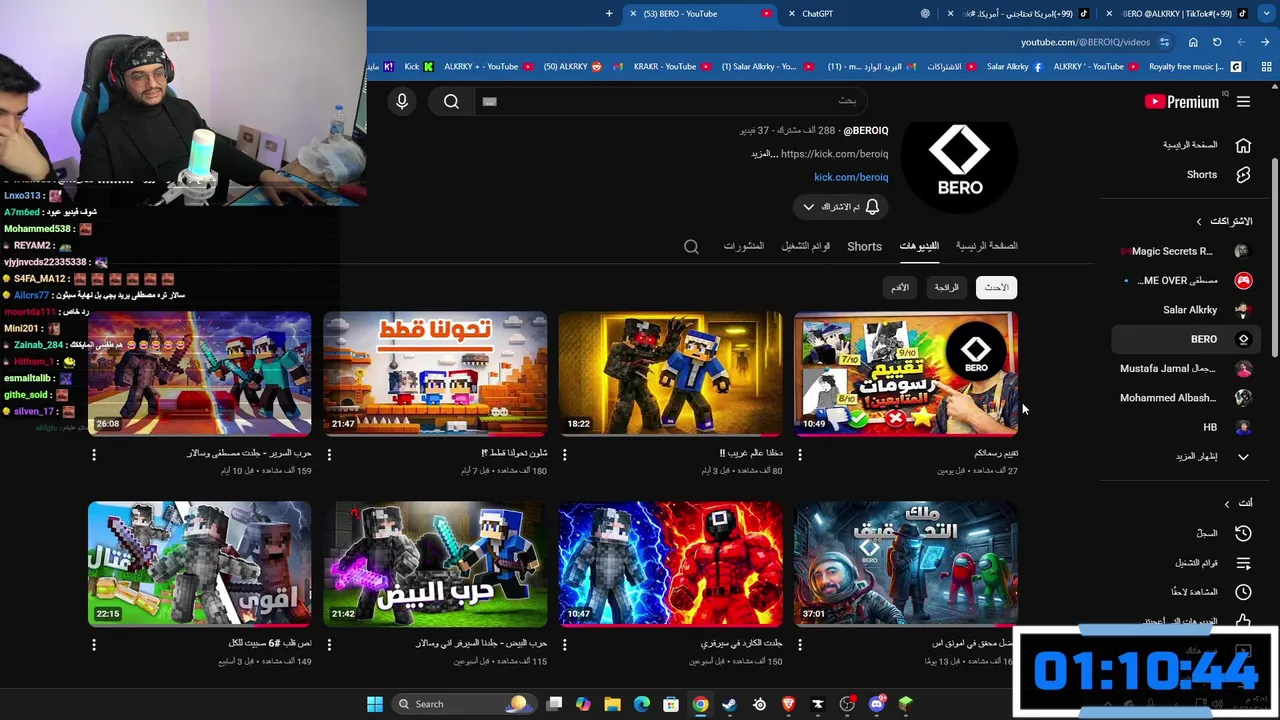Open the 18:22 video thumbnail
This screenshot has width=1280, height=720.
point(670,374)
